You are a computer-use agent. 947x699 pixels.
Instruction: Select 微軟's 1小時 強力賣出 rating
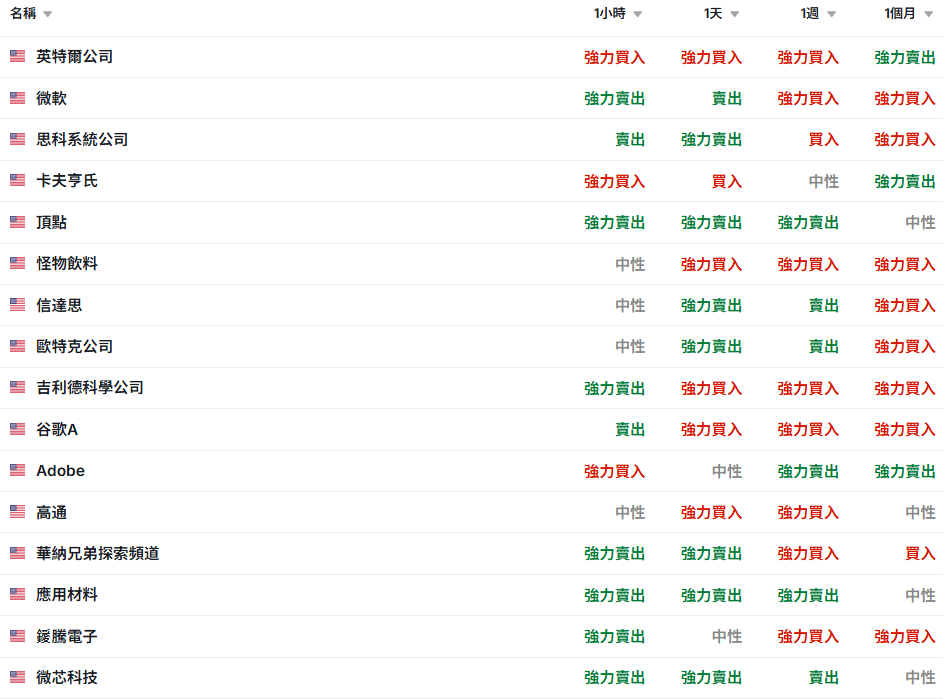(x=615, y=98)
